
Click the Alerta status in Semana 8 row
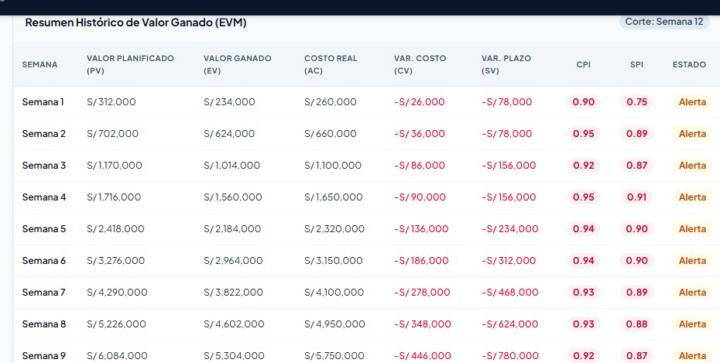[692, 324]
